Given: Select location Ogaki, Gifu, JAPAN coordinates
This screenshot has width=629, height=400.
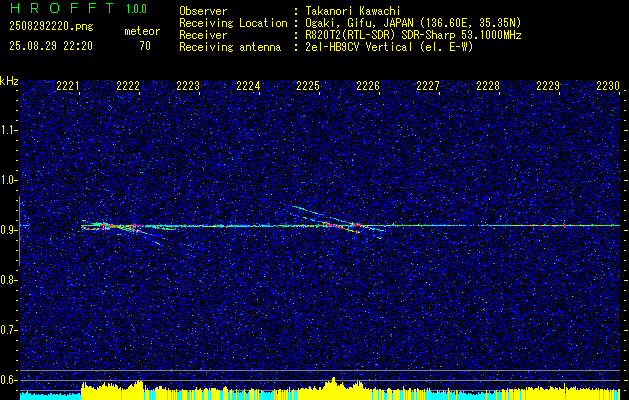Looking at the screenshot, I should pyautogui.click(x=413, y=23).
